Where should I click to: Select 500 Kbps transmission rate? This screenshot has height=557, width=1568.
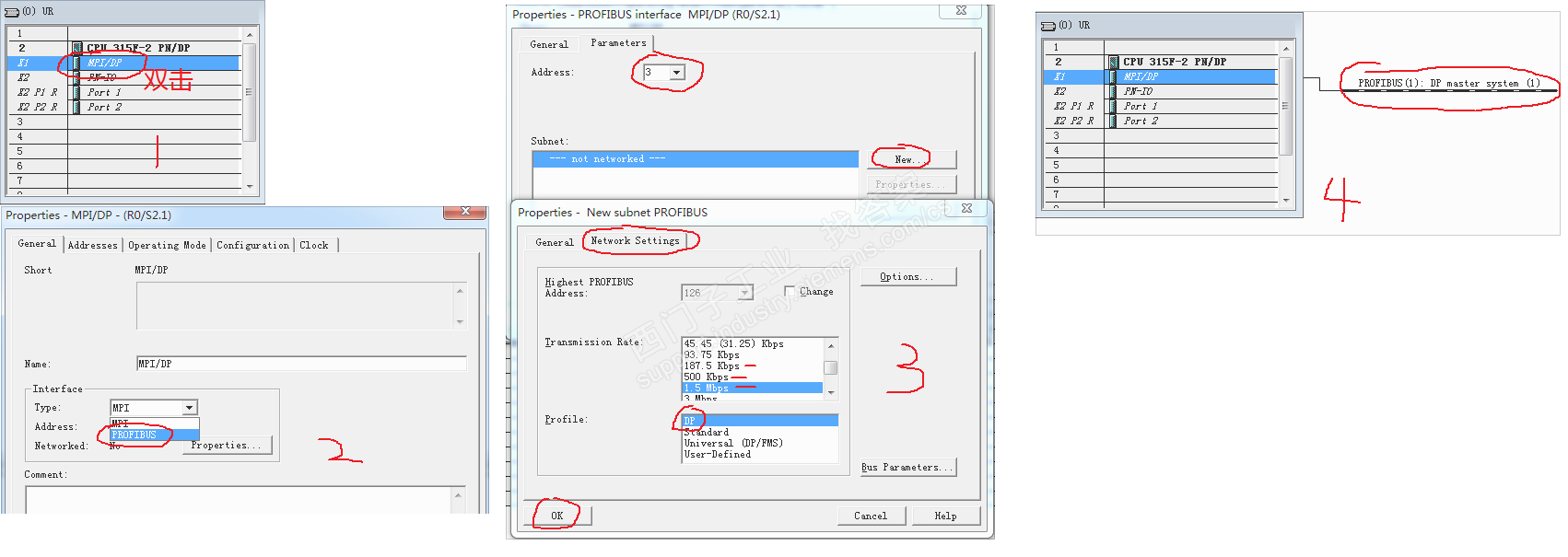(752, 377)
